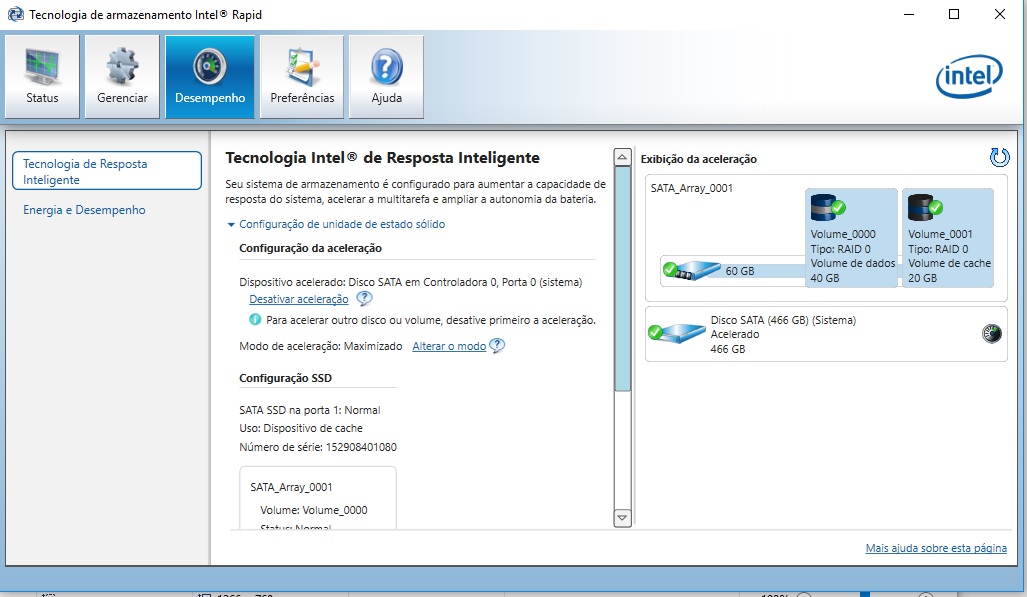
Task: Select the Volume_0001 cache volume icon
Action: [x=925, y=207]
